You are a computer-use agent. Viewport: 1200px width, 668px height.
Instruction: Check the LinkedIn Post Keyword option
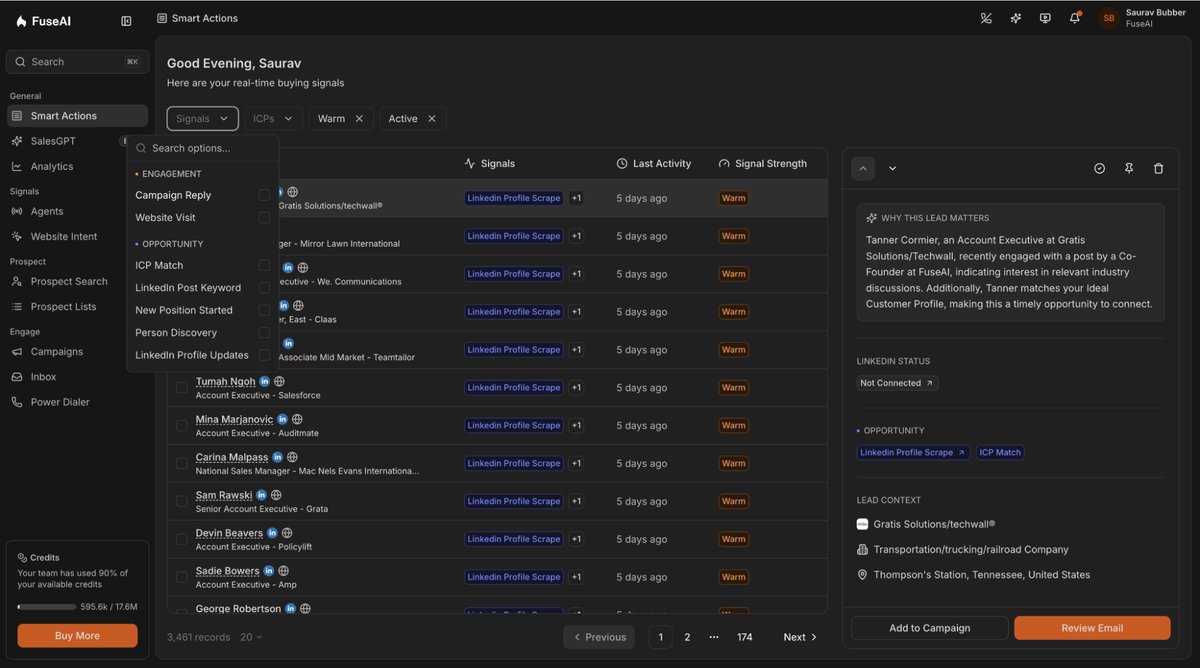264,287
